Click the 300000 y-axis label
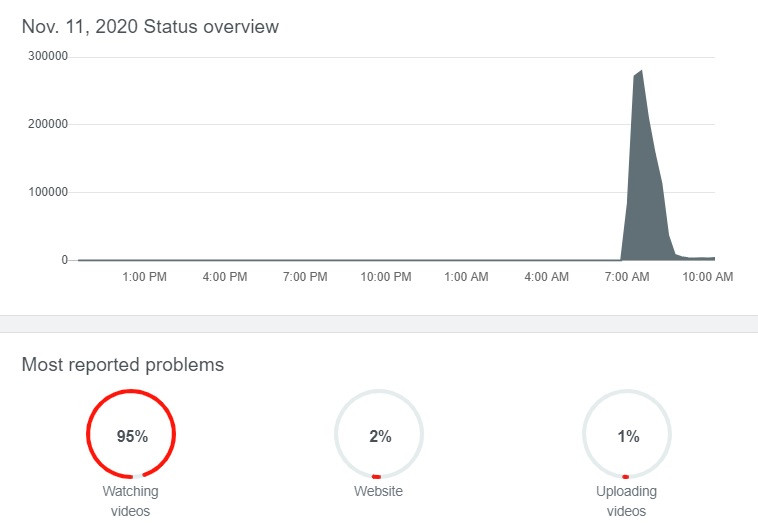This screenshot has height=532, width=758. click(x=48, y=56)
